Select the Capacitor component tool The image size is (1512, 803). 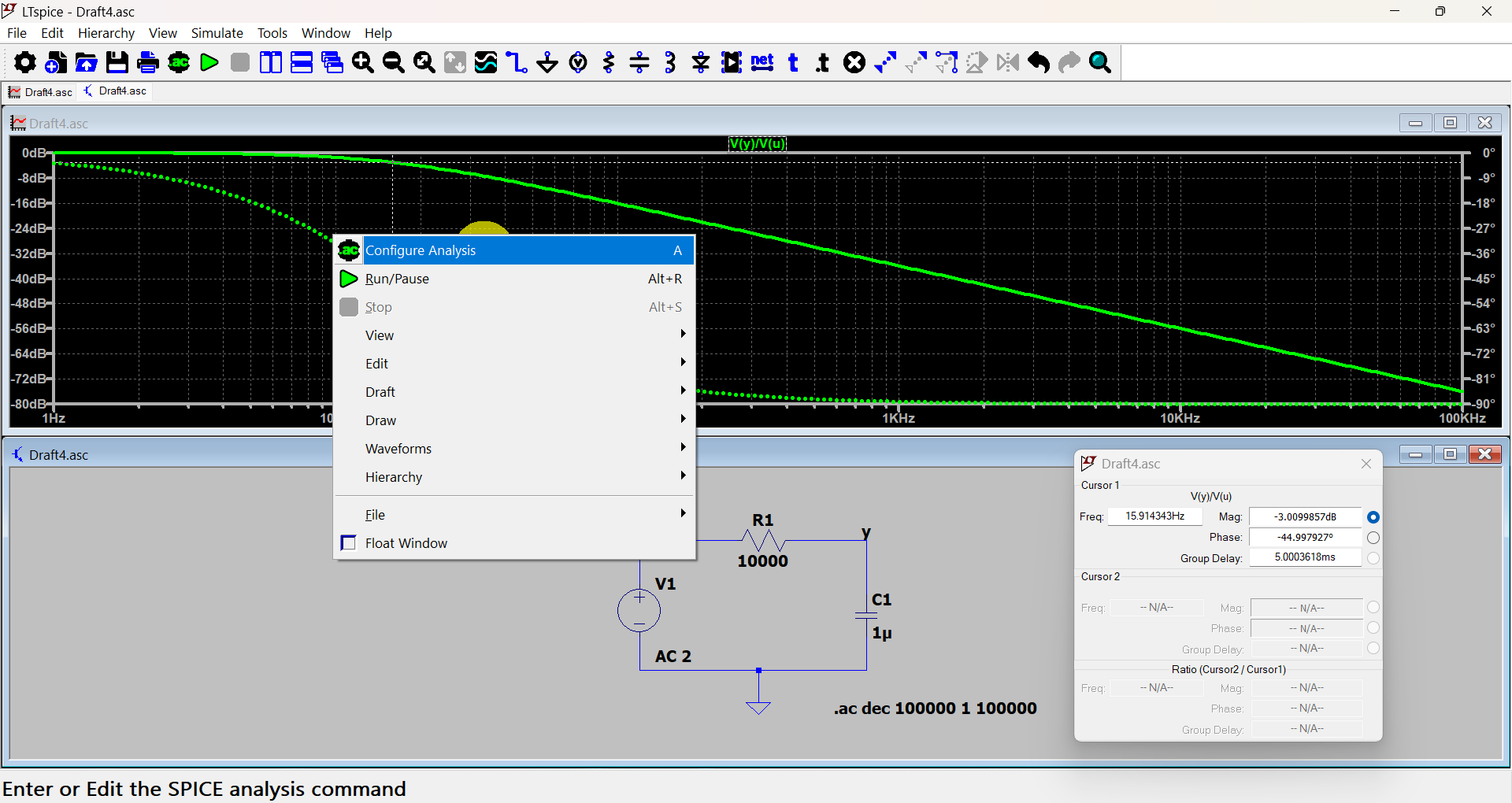pos(639,62)
